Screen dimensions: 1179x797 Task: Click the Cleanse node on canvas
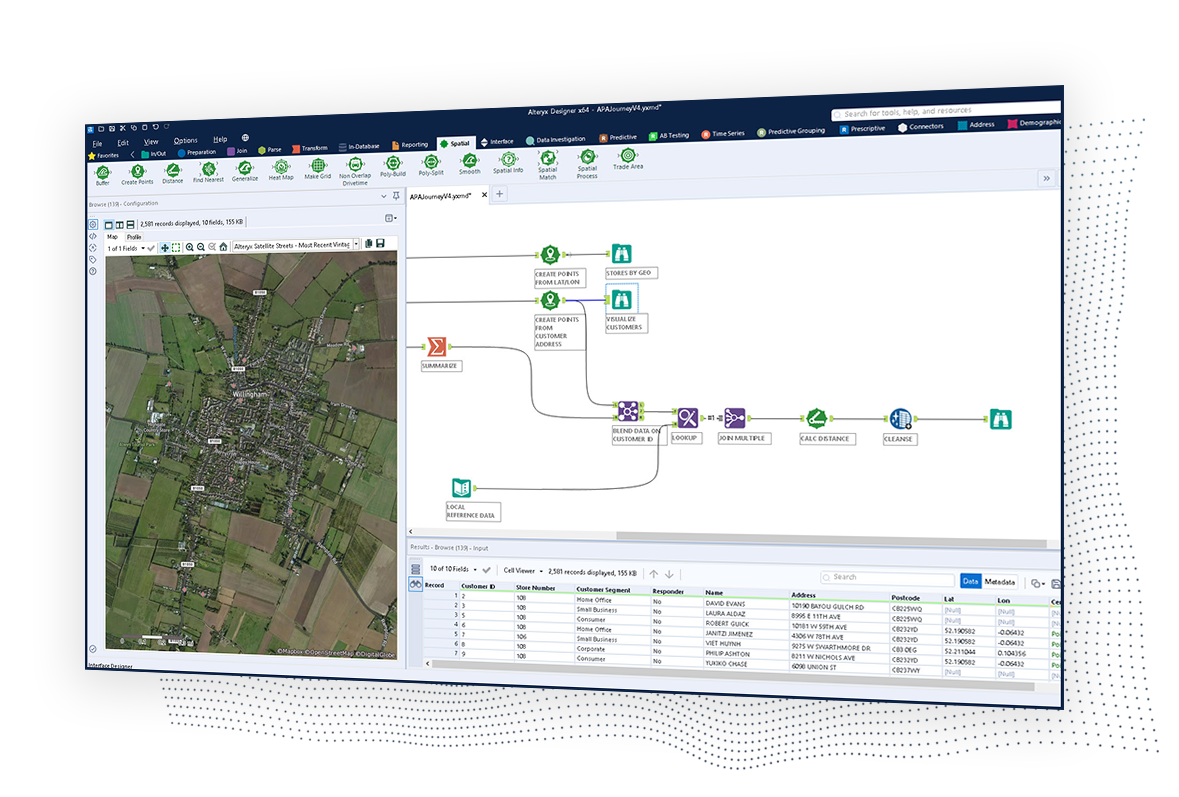point(900,419)
